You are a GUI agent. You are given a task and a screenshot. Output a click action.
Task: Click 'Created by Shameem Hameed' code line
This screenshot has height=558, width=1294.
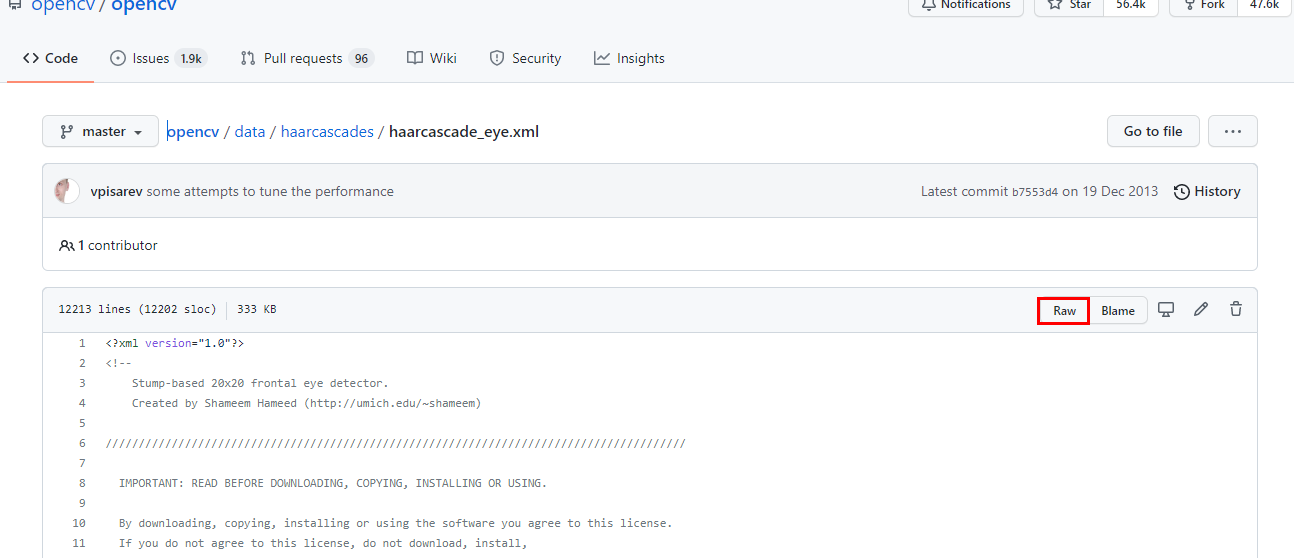click(306, 403)
